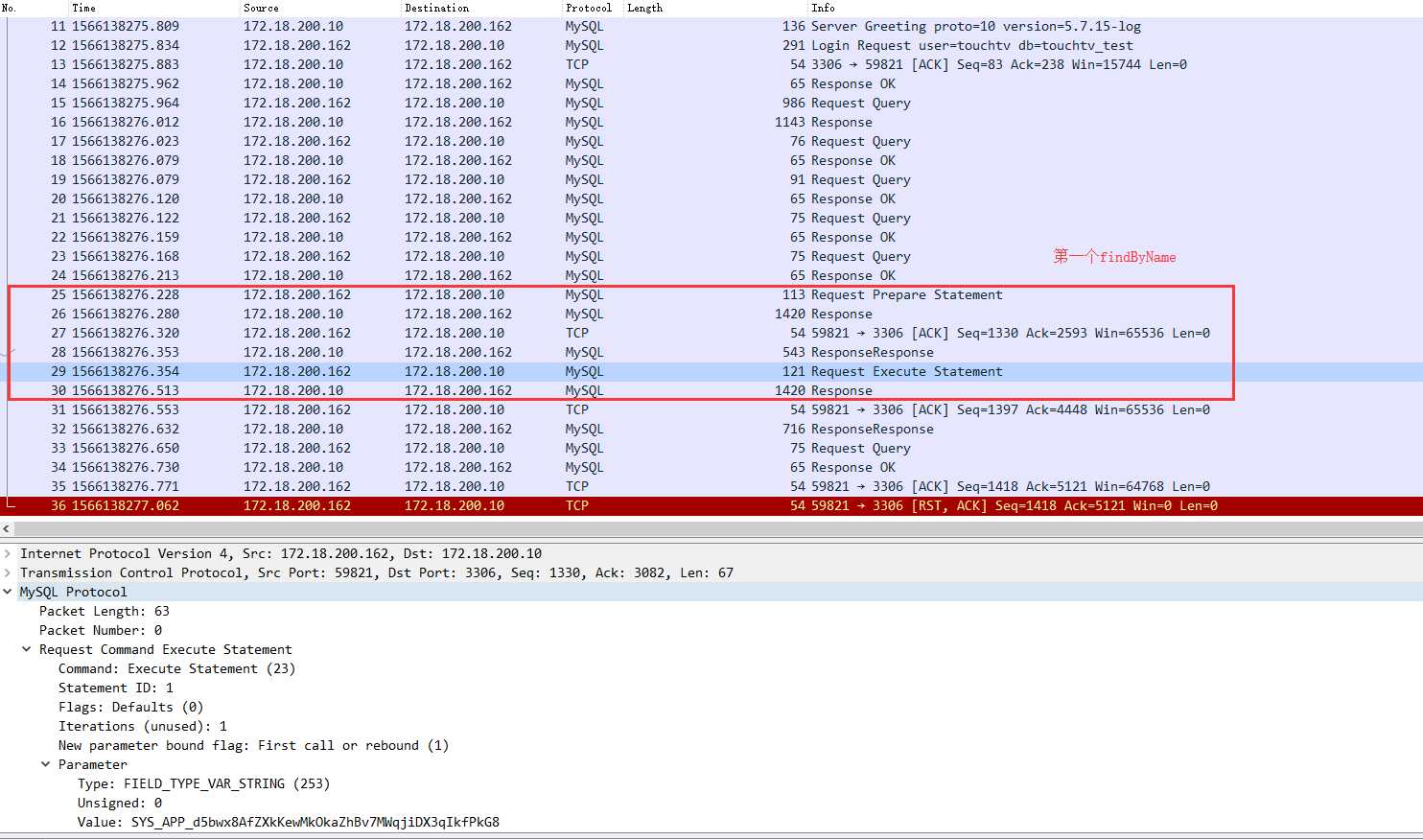Viewport: 1423px width, 840px height.
Task: Select packet 22 Response OK row
Action: tap(711, 237)
